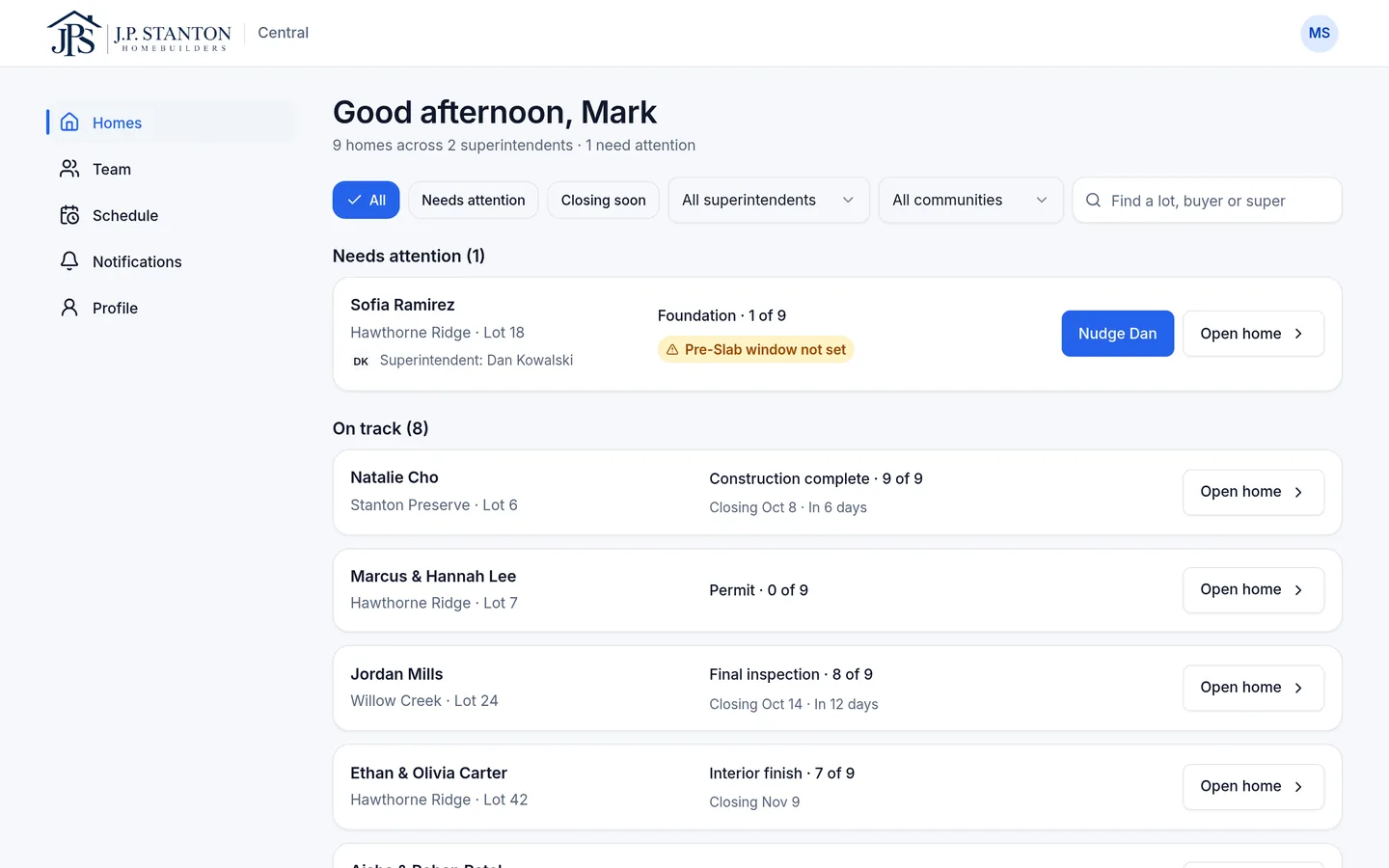This screenshot has height=868, width=1389.
Task: Click Interior finish · 7 of 9 status
Action: 781,773
